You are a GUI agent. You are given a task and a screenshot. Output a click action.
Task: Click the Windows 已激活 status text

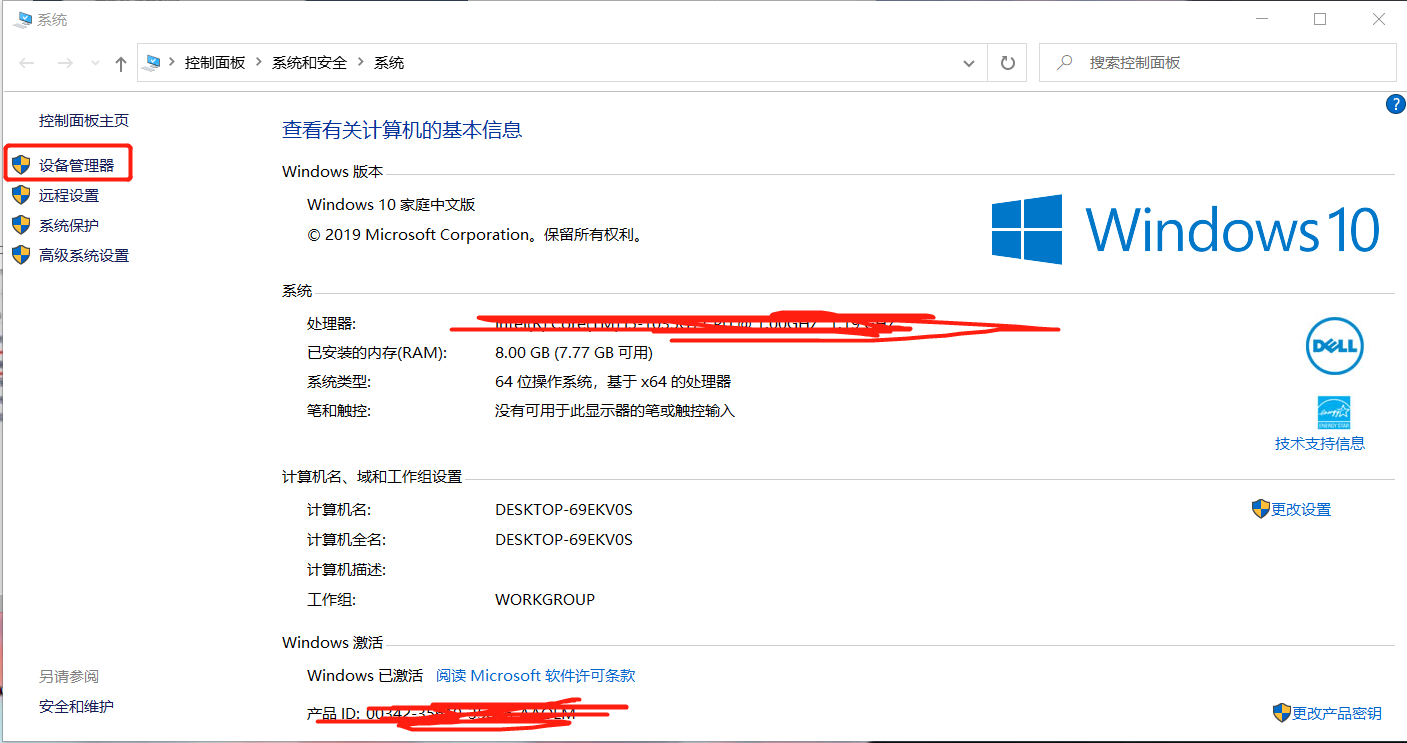(365, 675)
